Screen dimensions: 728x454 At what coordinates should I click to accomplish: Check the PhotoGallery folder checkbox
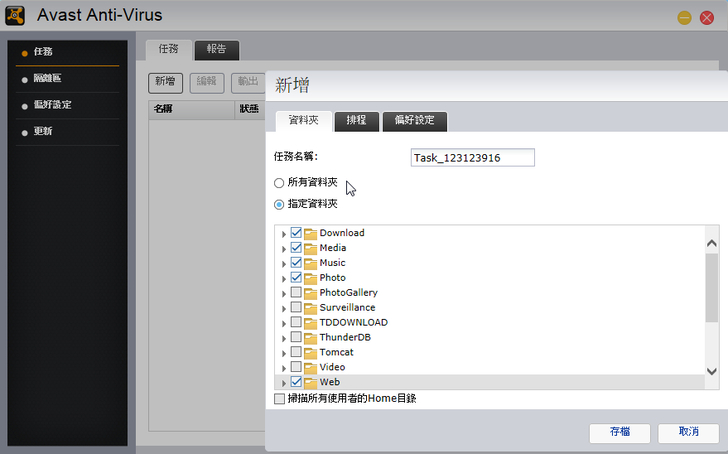tap(296, 292)
